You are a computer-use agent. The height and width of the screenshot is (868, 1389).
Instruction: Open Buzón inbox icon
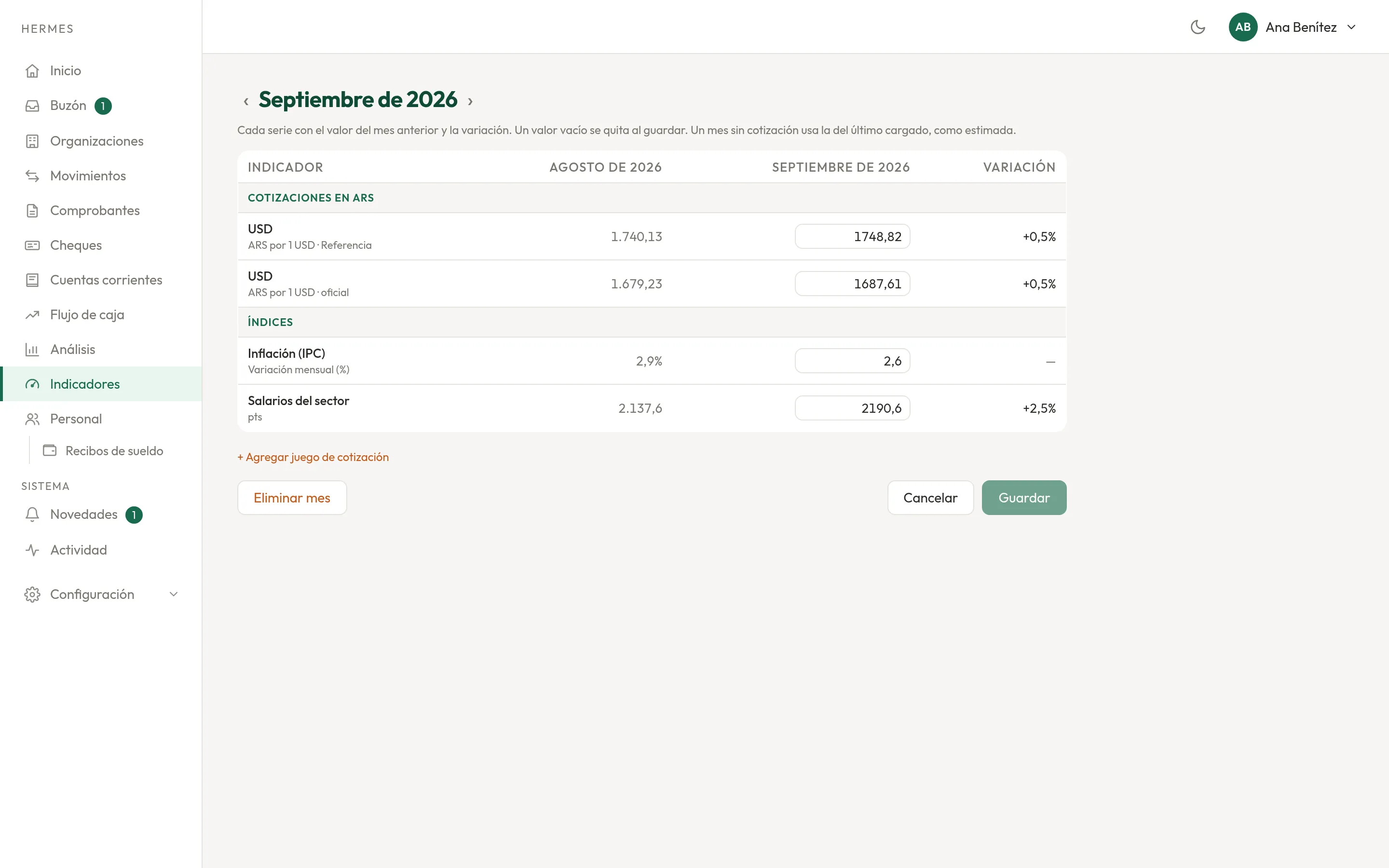coord(32,106)
